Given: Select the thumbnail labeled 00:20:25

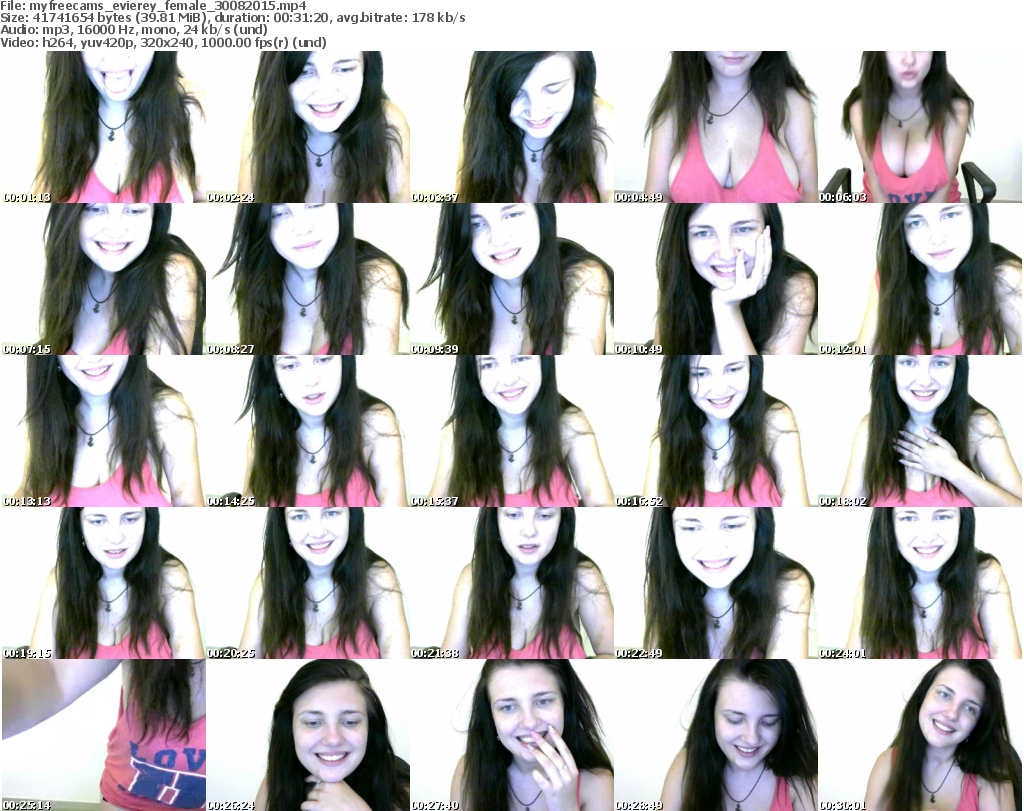Looking at the screenshot, I should pos(308,583).
